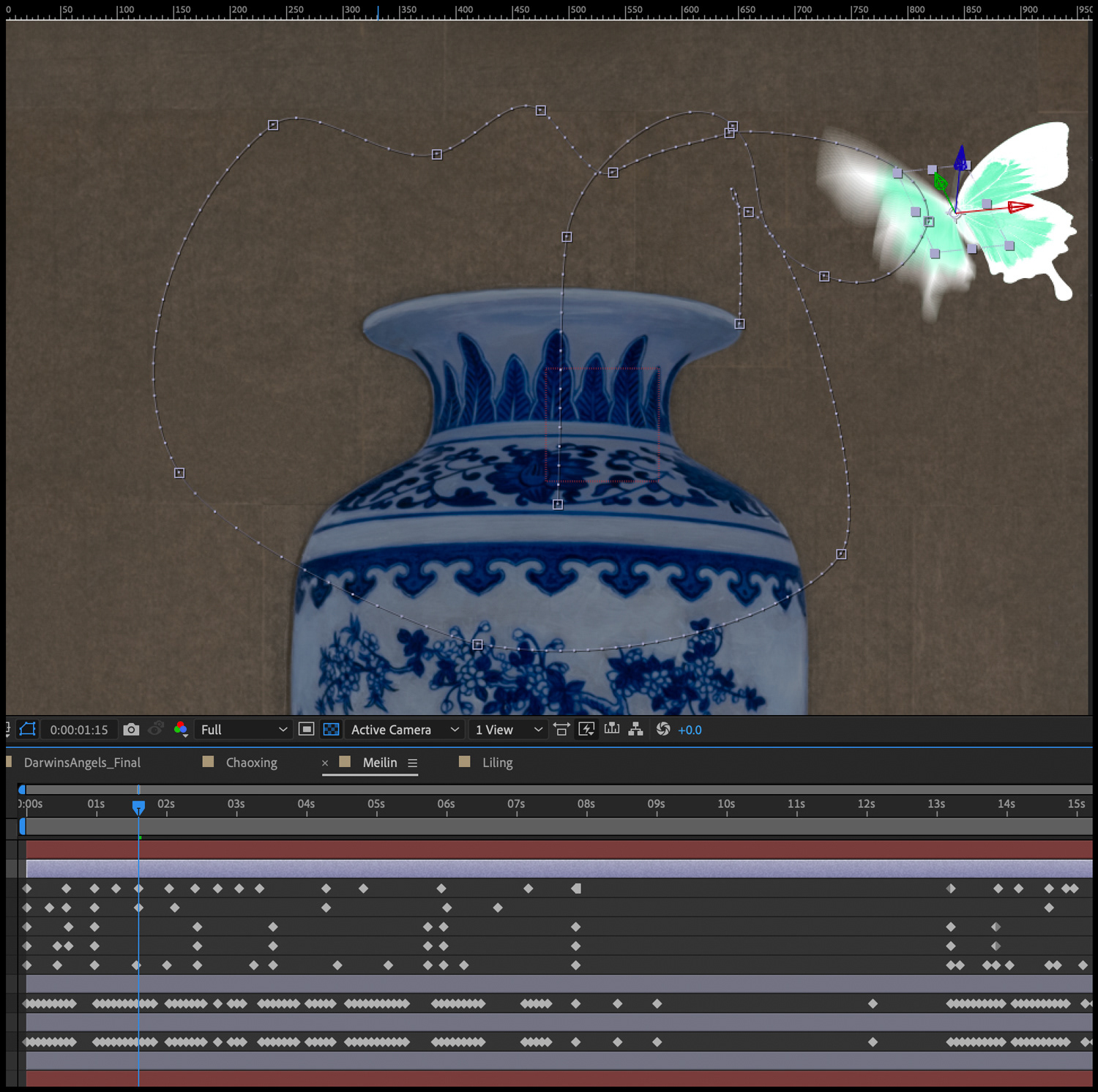Switch to the Liling timeline tab

498,763
